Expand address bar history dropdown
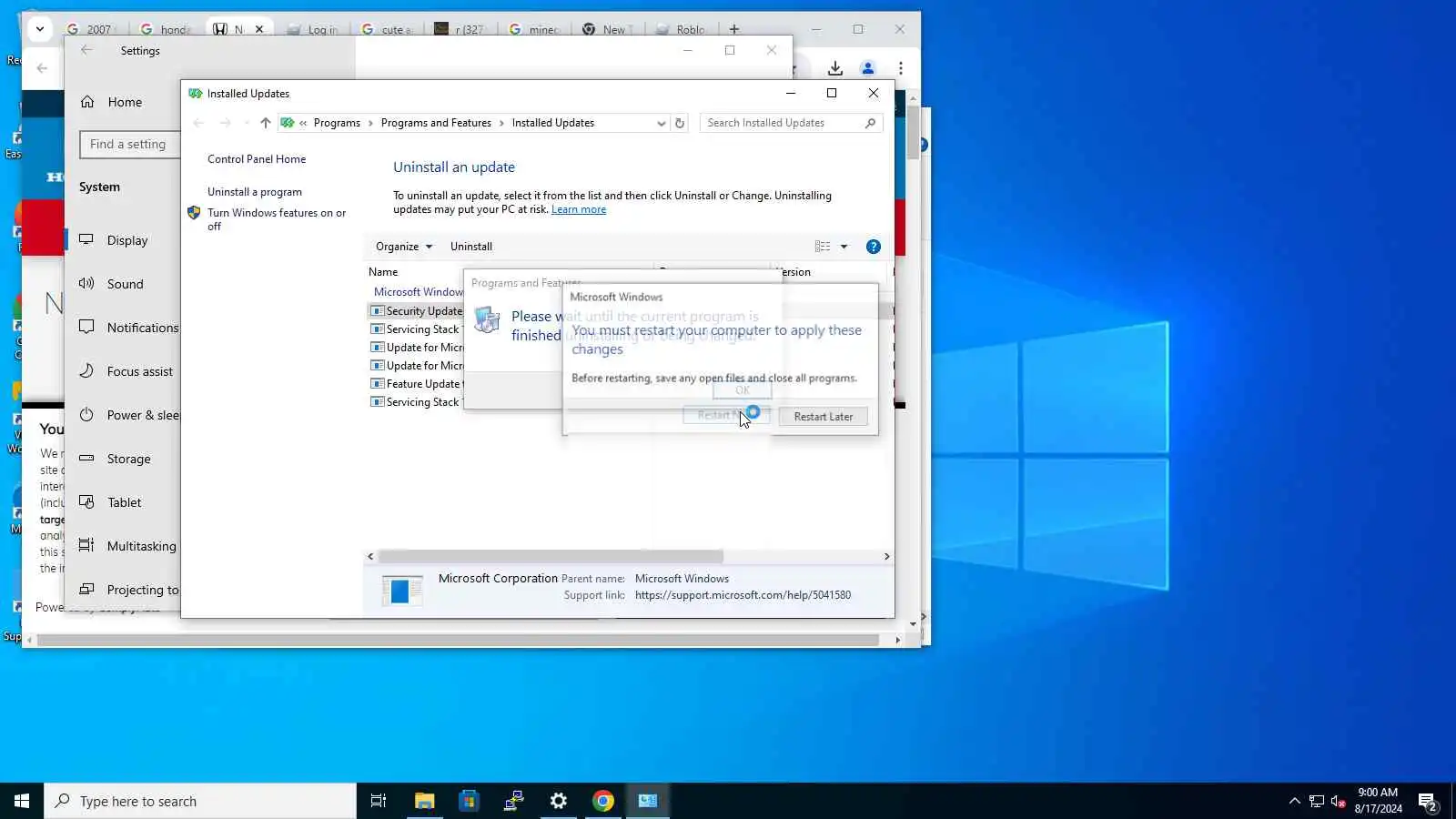This screenshot has width=1456, height=819. (x=662, y=123)
